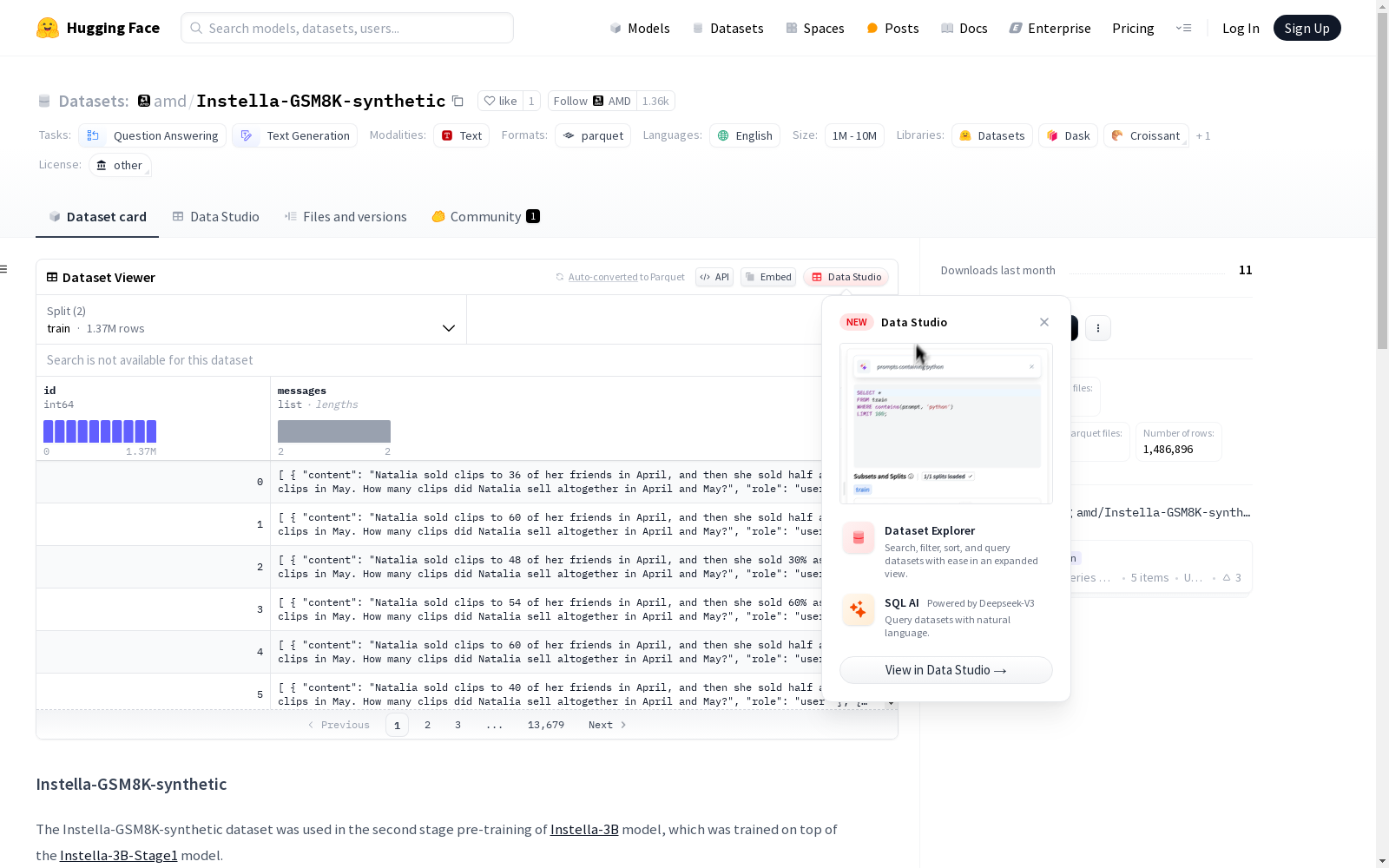Open the API button in Dataset Viewer
The width and height of the screenshot is (1389, 868).
coord(714,277)
